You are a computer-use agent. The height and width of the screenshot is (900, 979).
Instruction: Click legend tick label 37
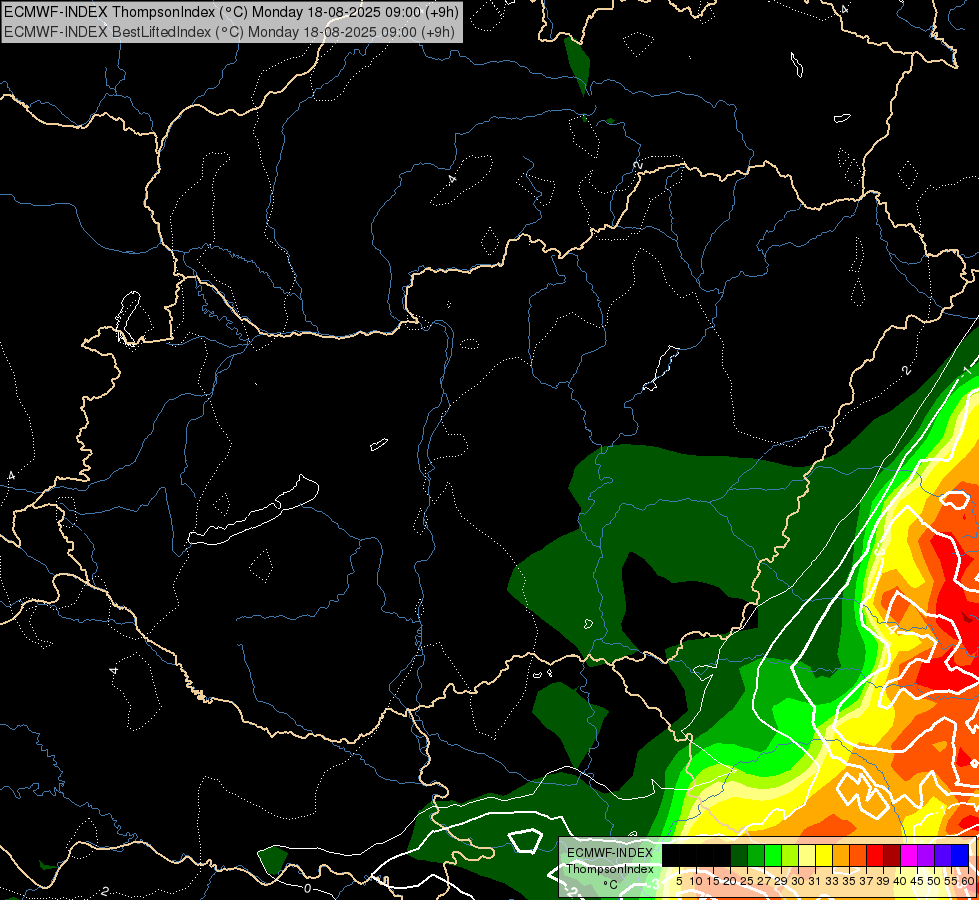pos(867,881)
